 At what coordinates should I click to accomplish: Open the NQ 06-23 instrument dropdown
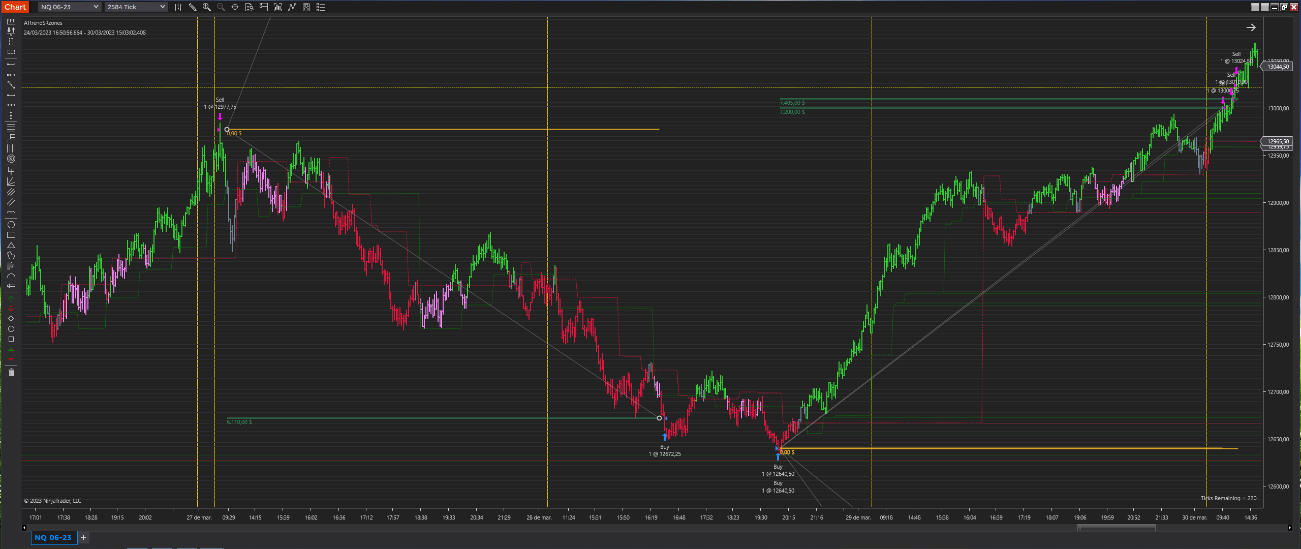(69, 7)
